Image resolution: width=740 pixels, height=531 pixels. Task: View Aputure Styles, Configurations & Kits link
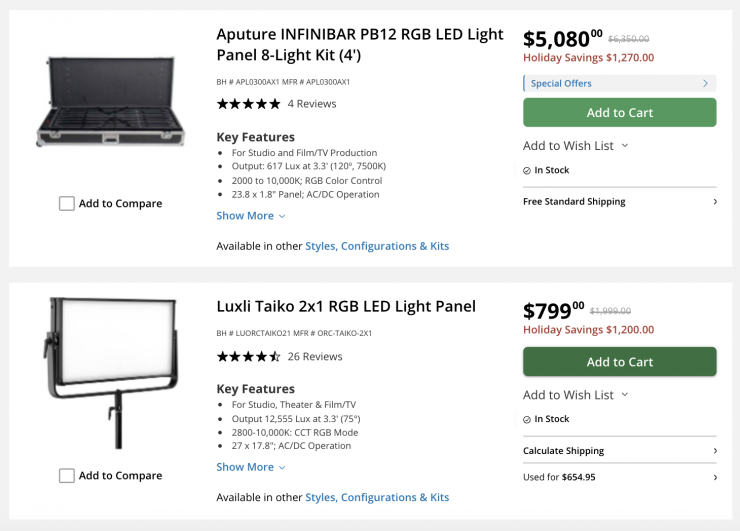tap(377, 246)
